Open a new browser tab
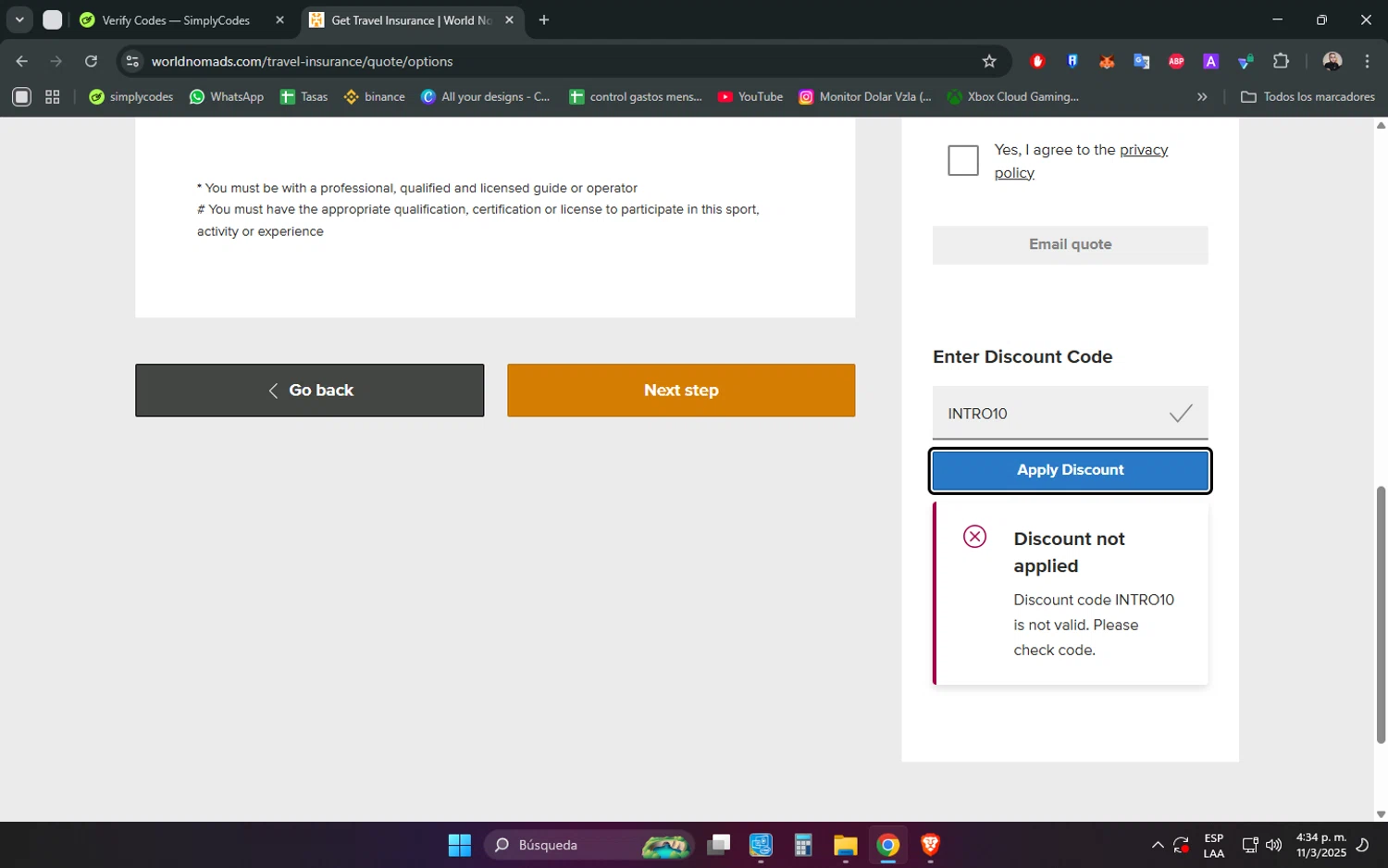1388x868 pixels. [544, 20]
